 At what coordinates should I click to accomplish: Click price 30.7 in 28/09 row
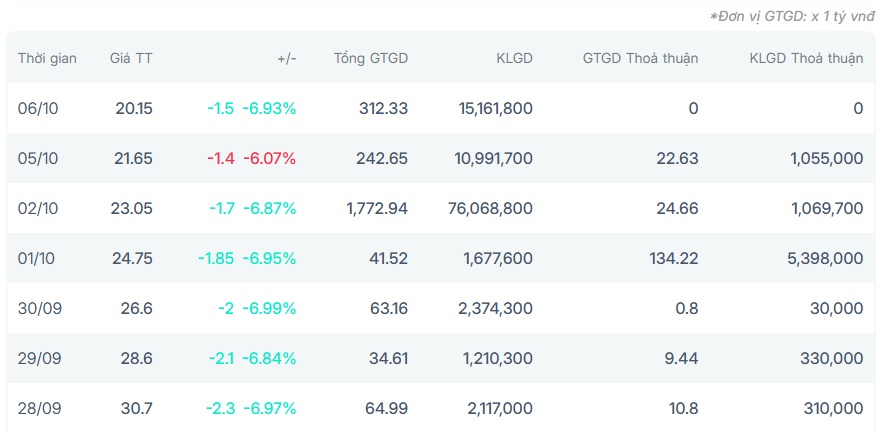136,408
